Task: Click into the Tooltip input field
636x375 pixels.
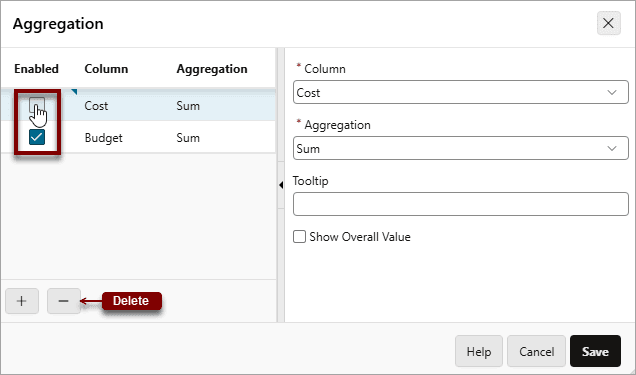Action: [x=460, y=204]
